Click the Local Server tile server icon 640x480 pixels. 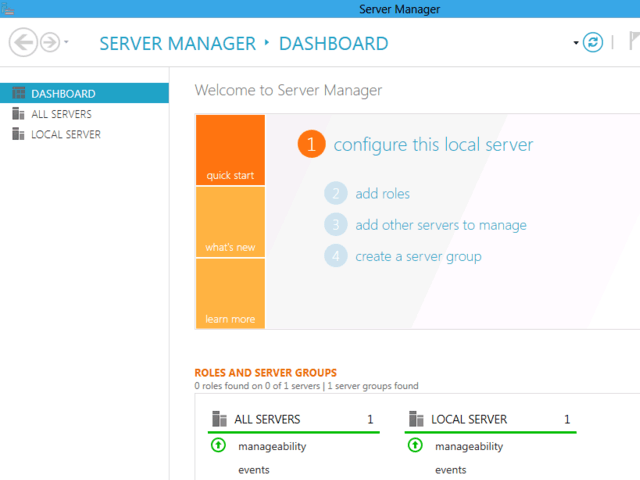416,419
